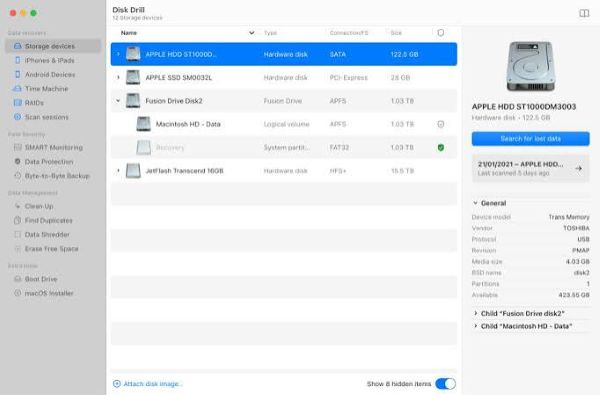Expand JetFlash Transcend 16GB row
The image size is (600, 395).
click(x=118, y=171)
